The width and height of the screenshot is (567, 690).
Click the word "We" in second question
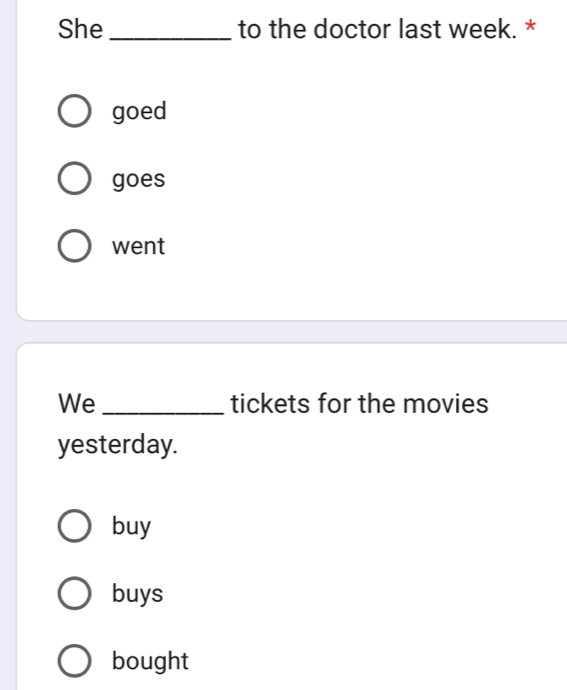[x=77, y=404]
